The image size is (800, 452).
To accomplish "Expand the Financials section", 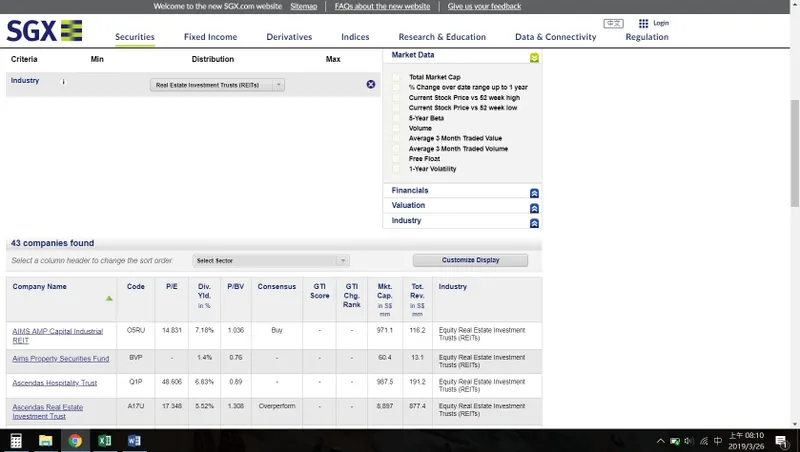I will pos(534,193).
